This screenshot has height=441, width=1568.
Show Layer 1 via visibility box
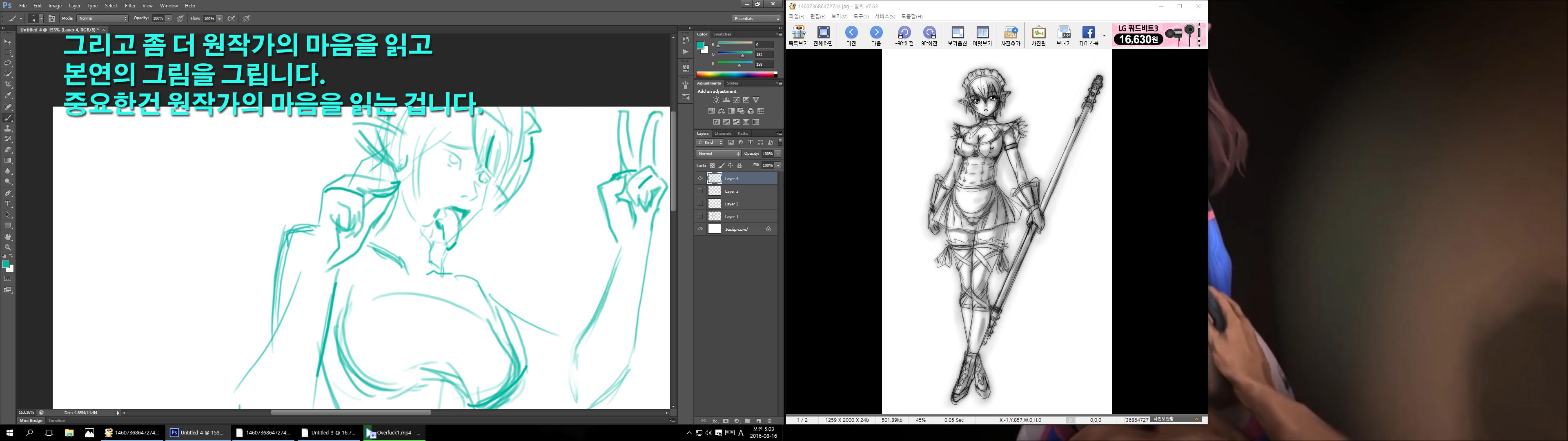pos(700,216)
